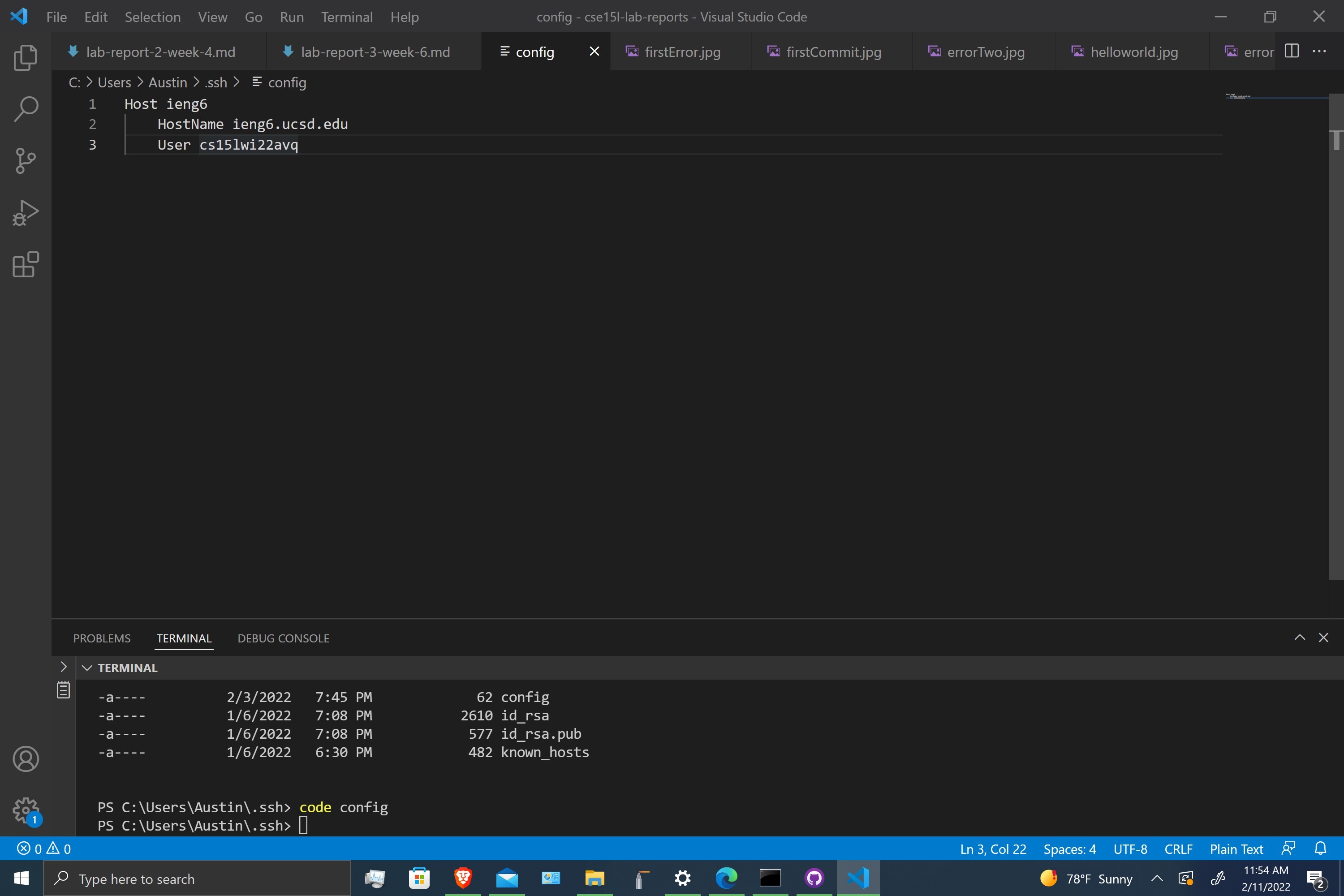Image resolution: width=1344 pixels, height=896 pixels.
Task: Split the editor to the right
Action: coord(1292,52)
